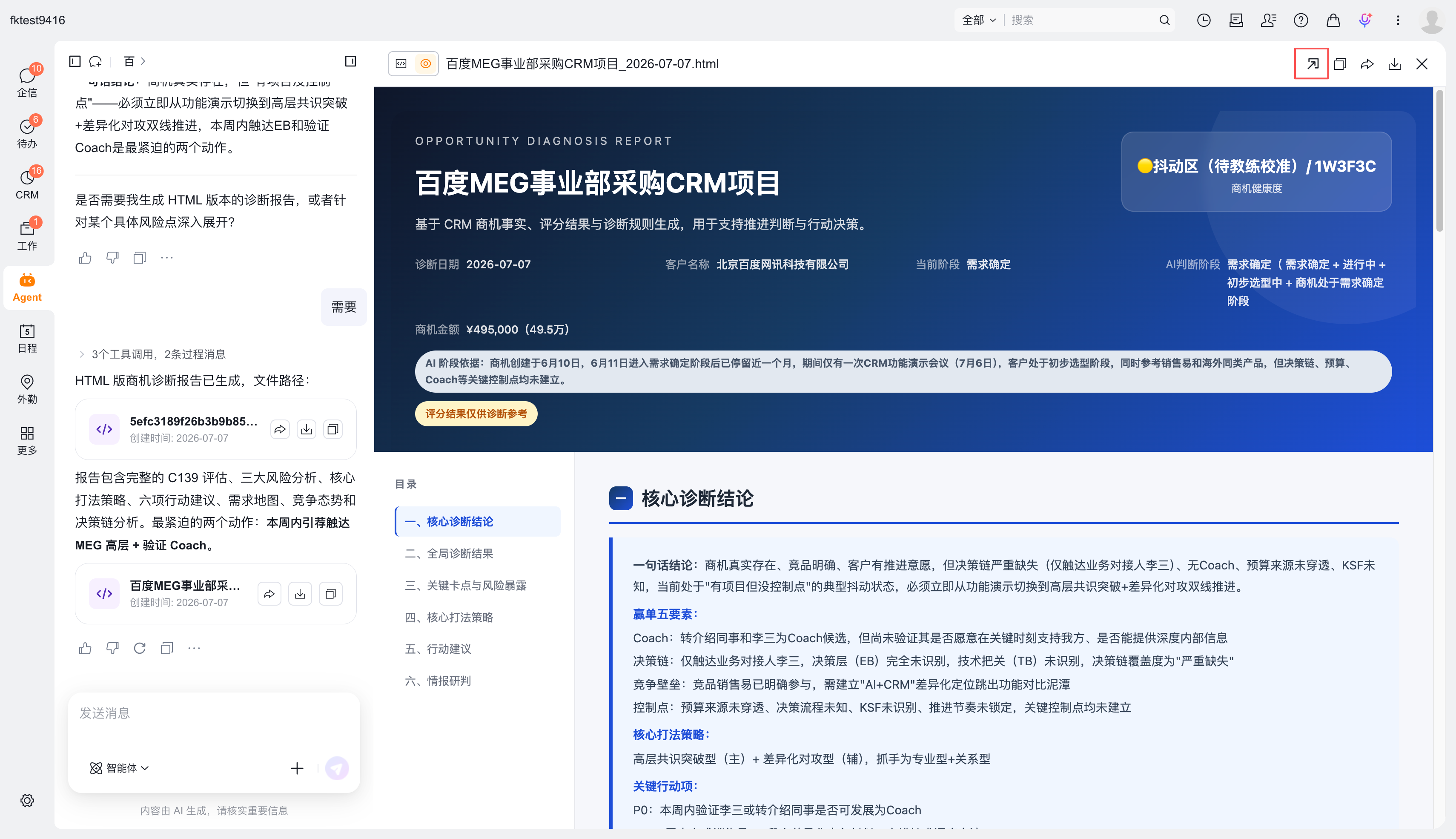The width and height of the screenshot is (1456, 839).
Task: Switch preview to rendered eye view
Action: click(426, 63)
